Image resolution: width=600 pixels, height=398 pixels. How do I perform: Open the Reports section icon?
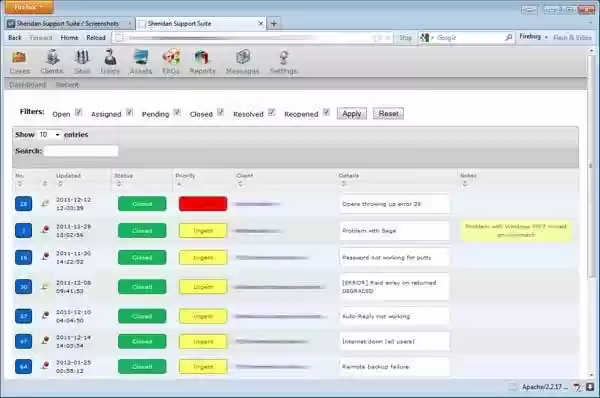[202, 57]
